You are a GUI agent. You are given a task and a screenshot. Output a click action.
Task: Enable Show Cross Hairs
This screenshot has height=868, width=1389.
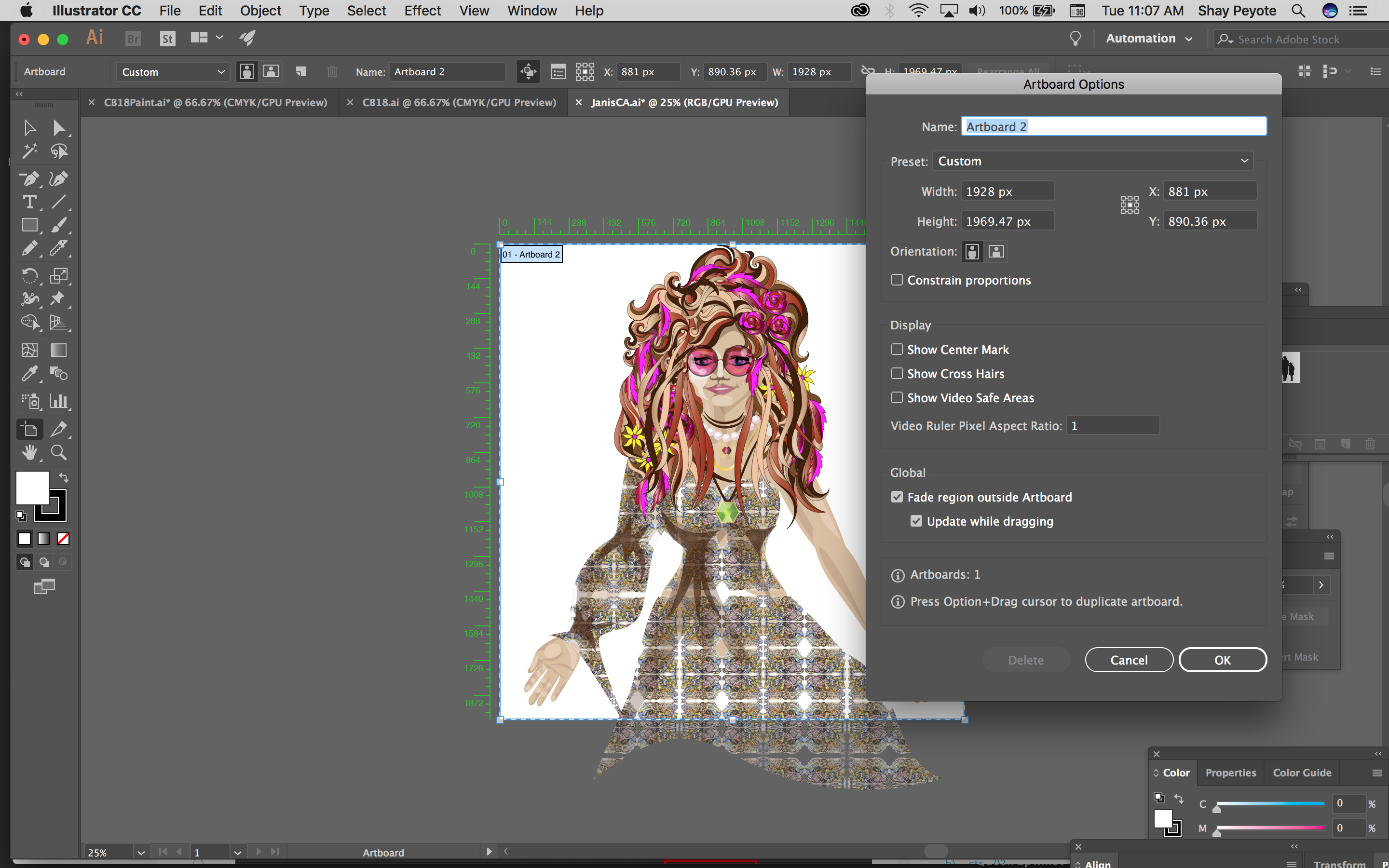[x=897, y=373]
